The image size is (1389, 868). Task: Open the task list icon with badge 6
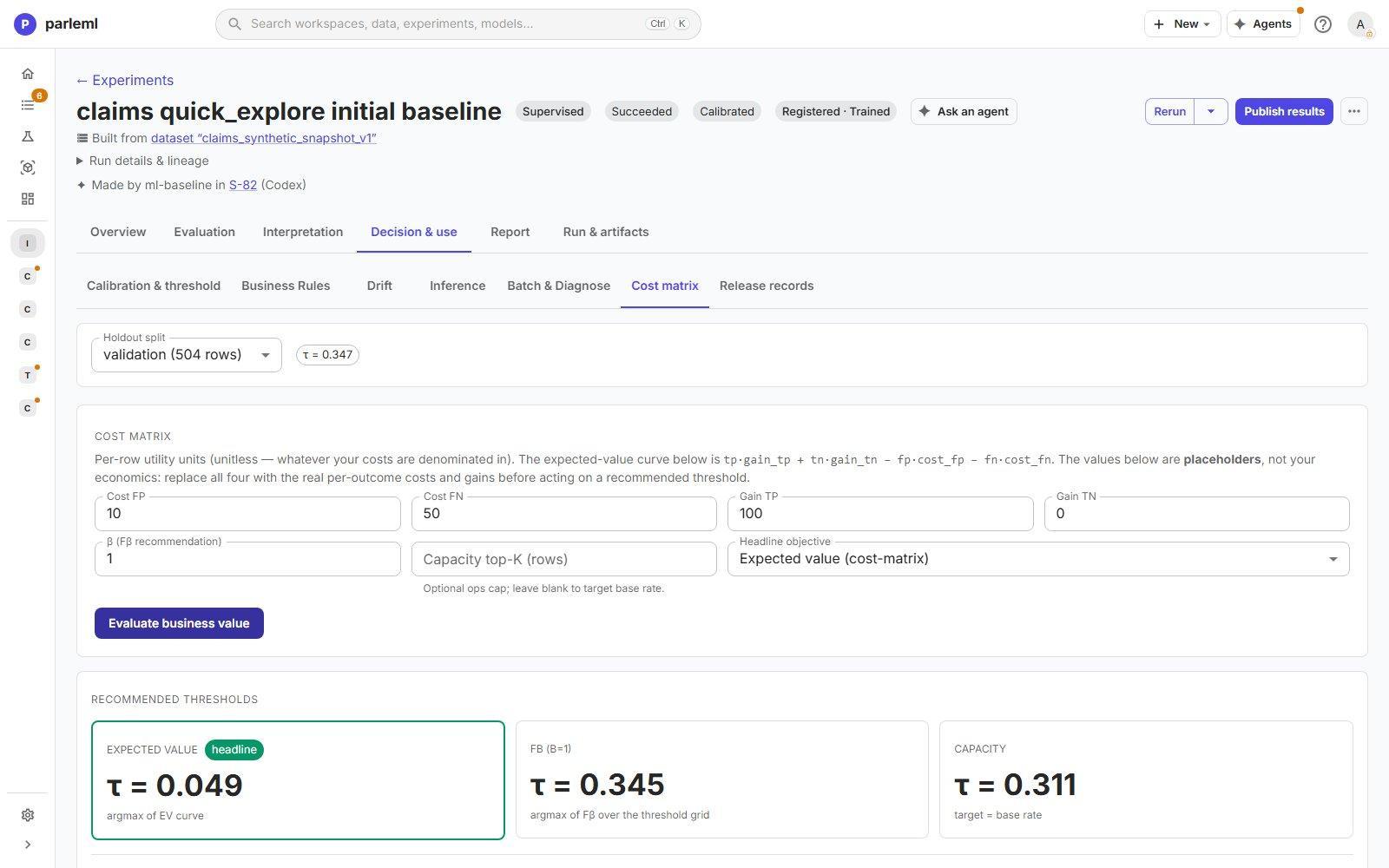tap(28, 105)
